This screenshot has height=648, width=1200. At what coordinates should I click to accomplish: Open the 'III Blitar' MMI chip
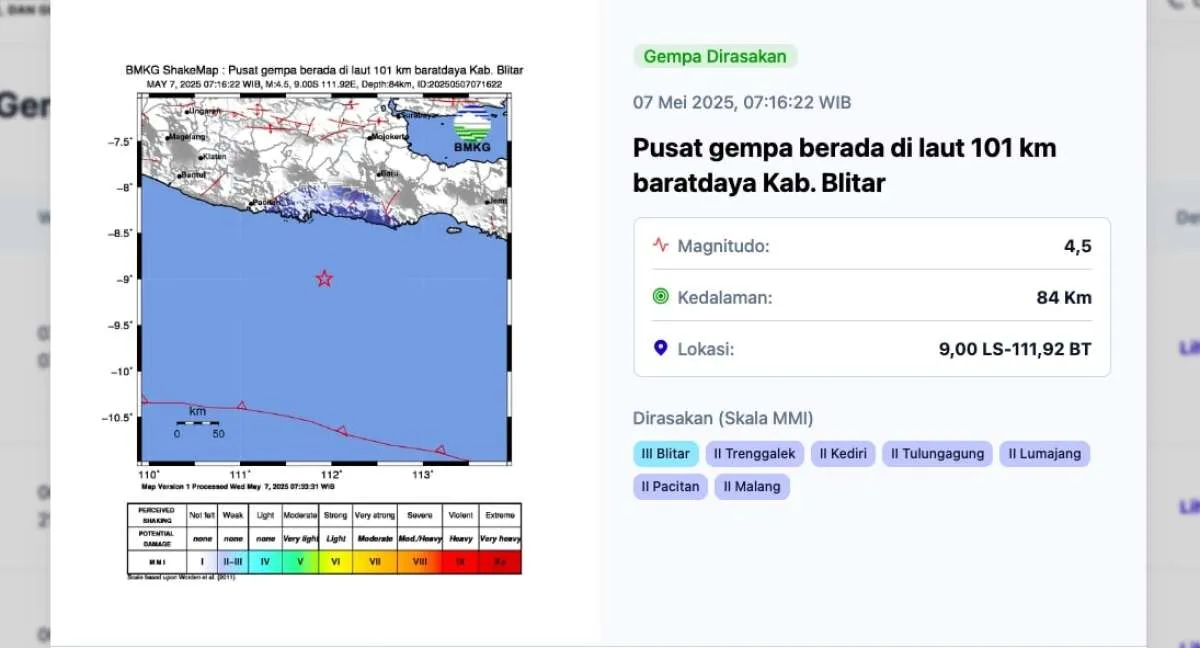665,453
